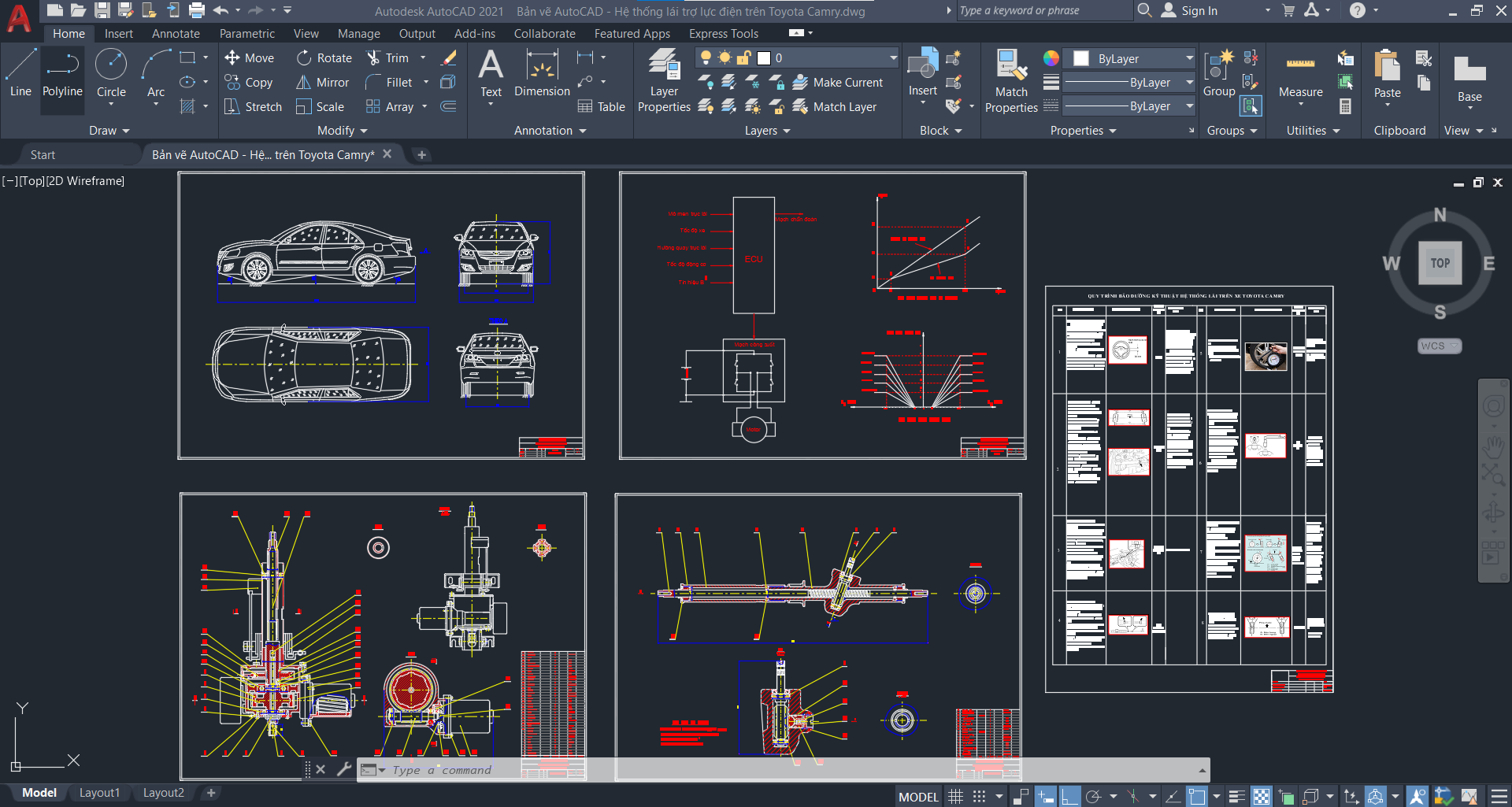This screenshot has width=1512, height=807.
Task: Open Layer Properties manager
Action: click(664, 80)
